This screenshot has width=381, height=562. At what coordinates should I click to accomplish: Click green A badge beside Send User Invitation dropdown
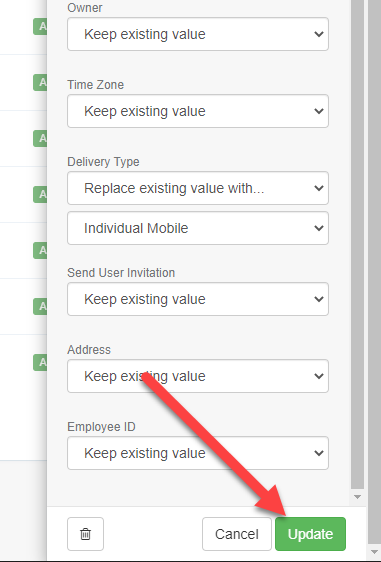pyautogui.click(x=40, y=306)
